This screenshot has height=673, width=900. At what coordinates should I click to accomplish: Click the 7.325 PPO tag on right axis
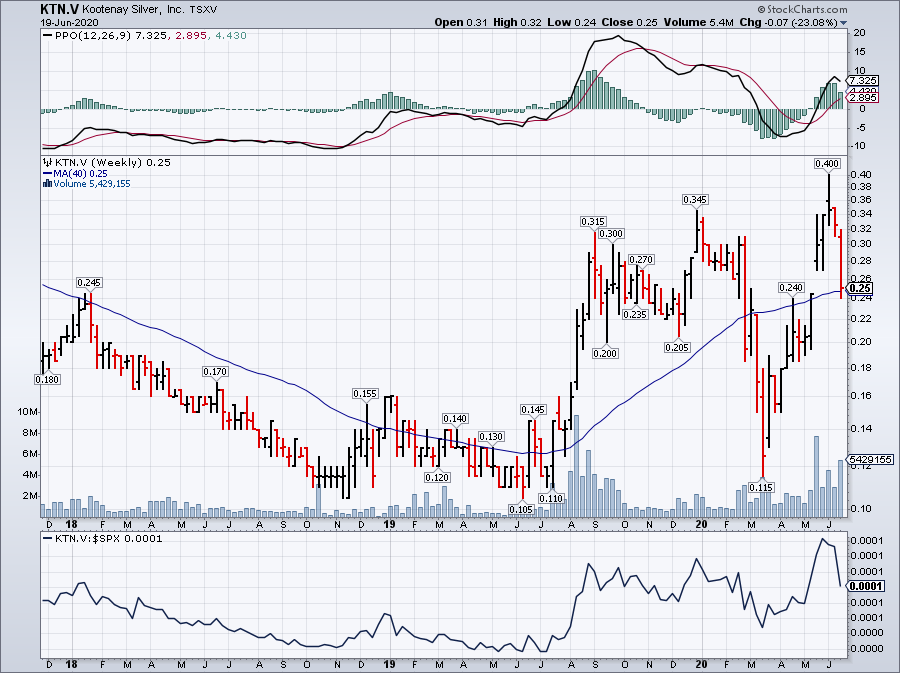[x=863, y=80]
